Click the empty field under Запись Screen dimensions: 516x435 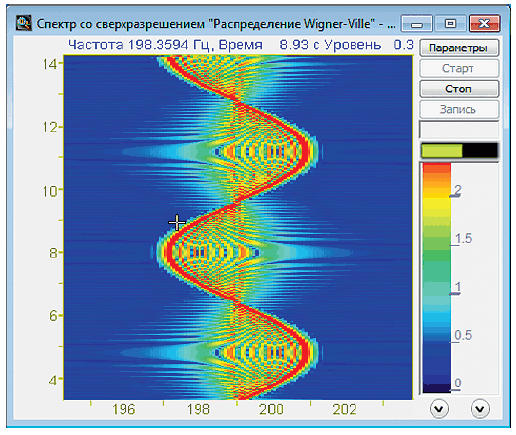[x=459, y=130]
